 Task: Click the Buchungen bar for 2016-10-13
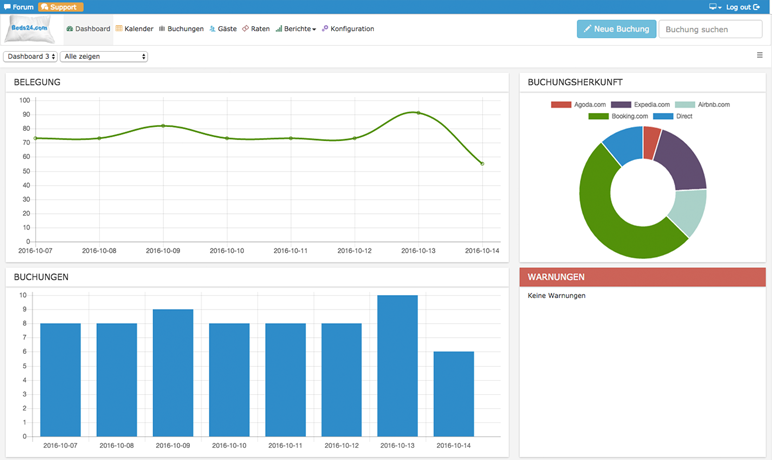tap(397, 365)
